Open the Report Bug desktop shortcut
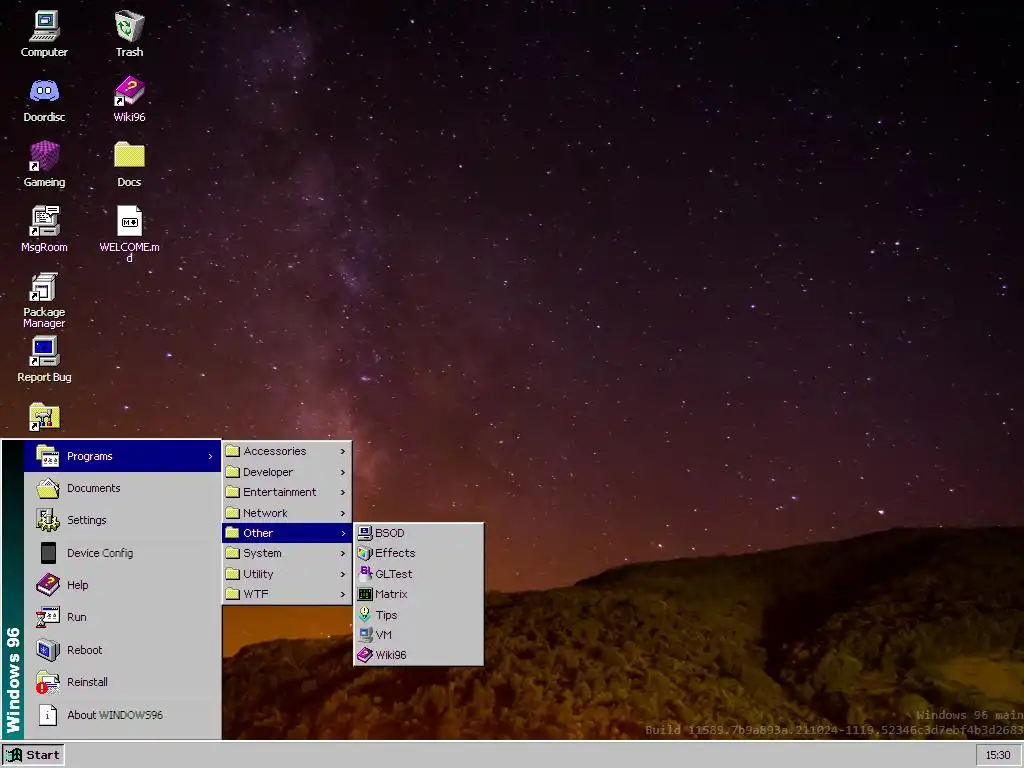This screenshot has height=768, width=1024. point(44,359)
